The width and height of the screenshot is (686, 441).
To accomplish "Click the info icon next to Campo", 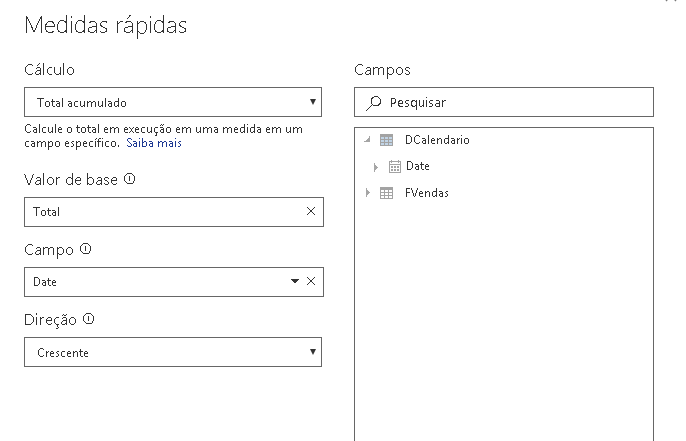I will (x=85, y=249).
